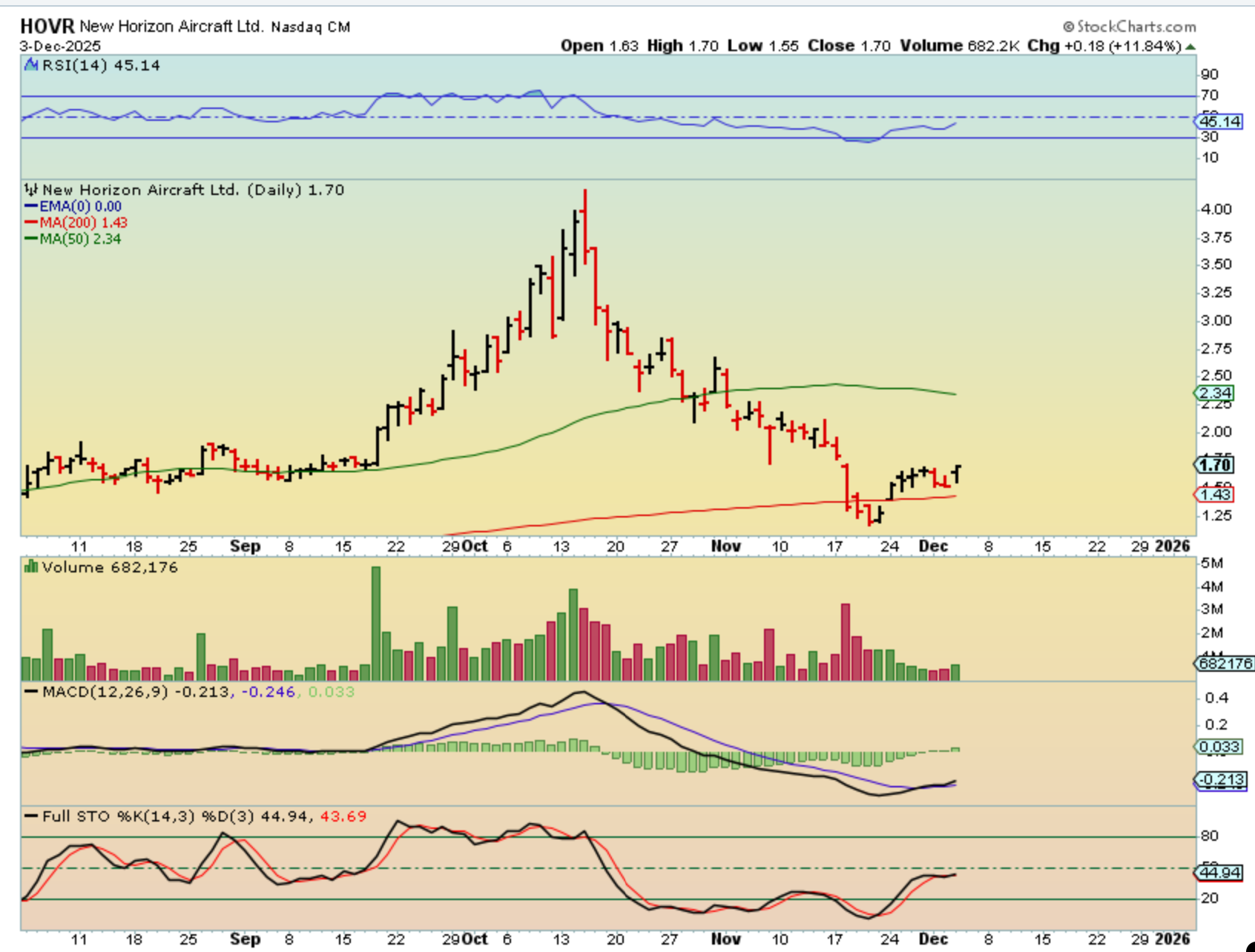
Task: Click the black line marker before MACD(12,26,9)
Action: click(x=31, y=692)
